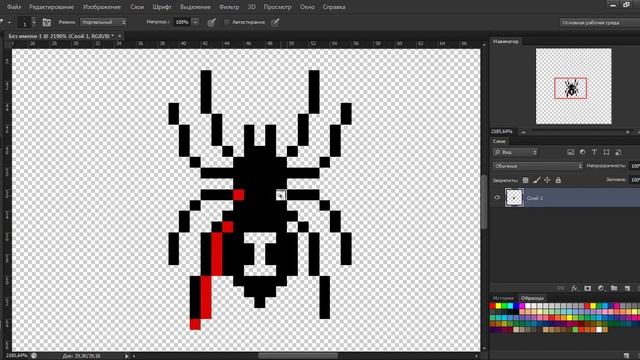Click the layer opacity value field
Viewport: 640px width, 360px height.
[635, 166]
